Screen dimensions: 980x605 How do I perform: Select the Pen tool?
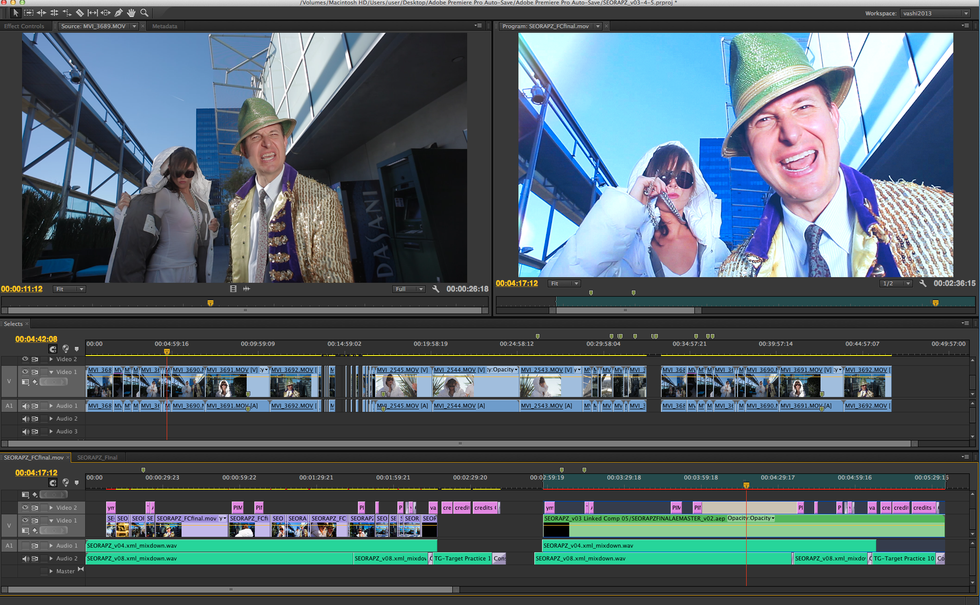118,13
